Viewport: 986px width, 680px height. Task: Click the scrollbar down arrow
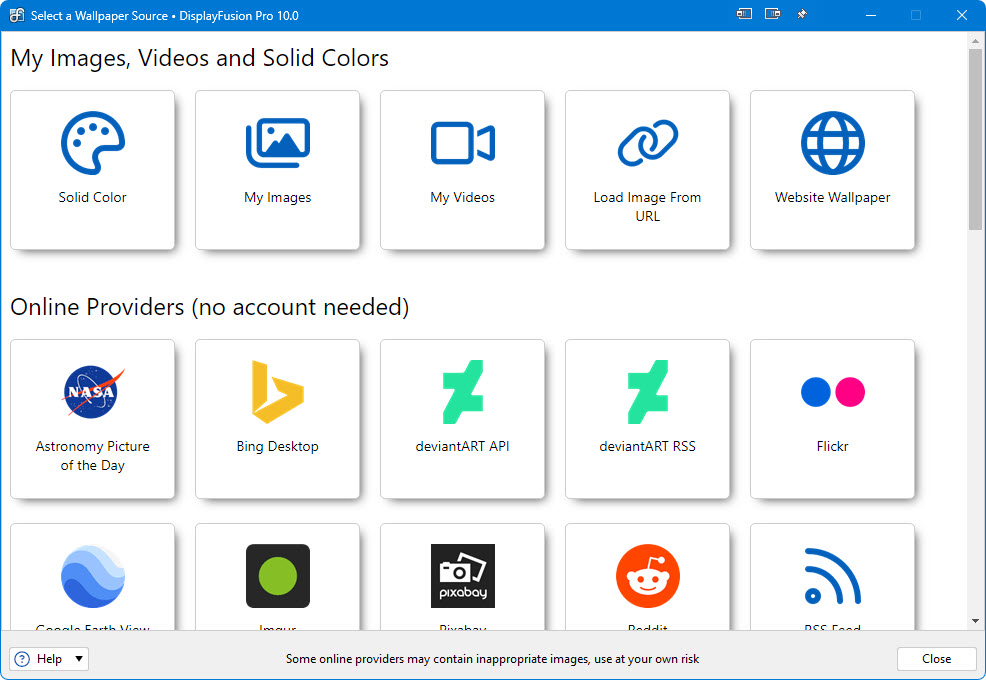click(976, 621)
